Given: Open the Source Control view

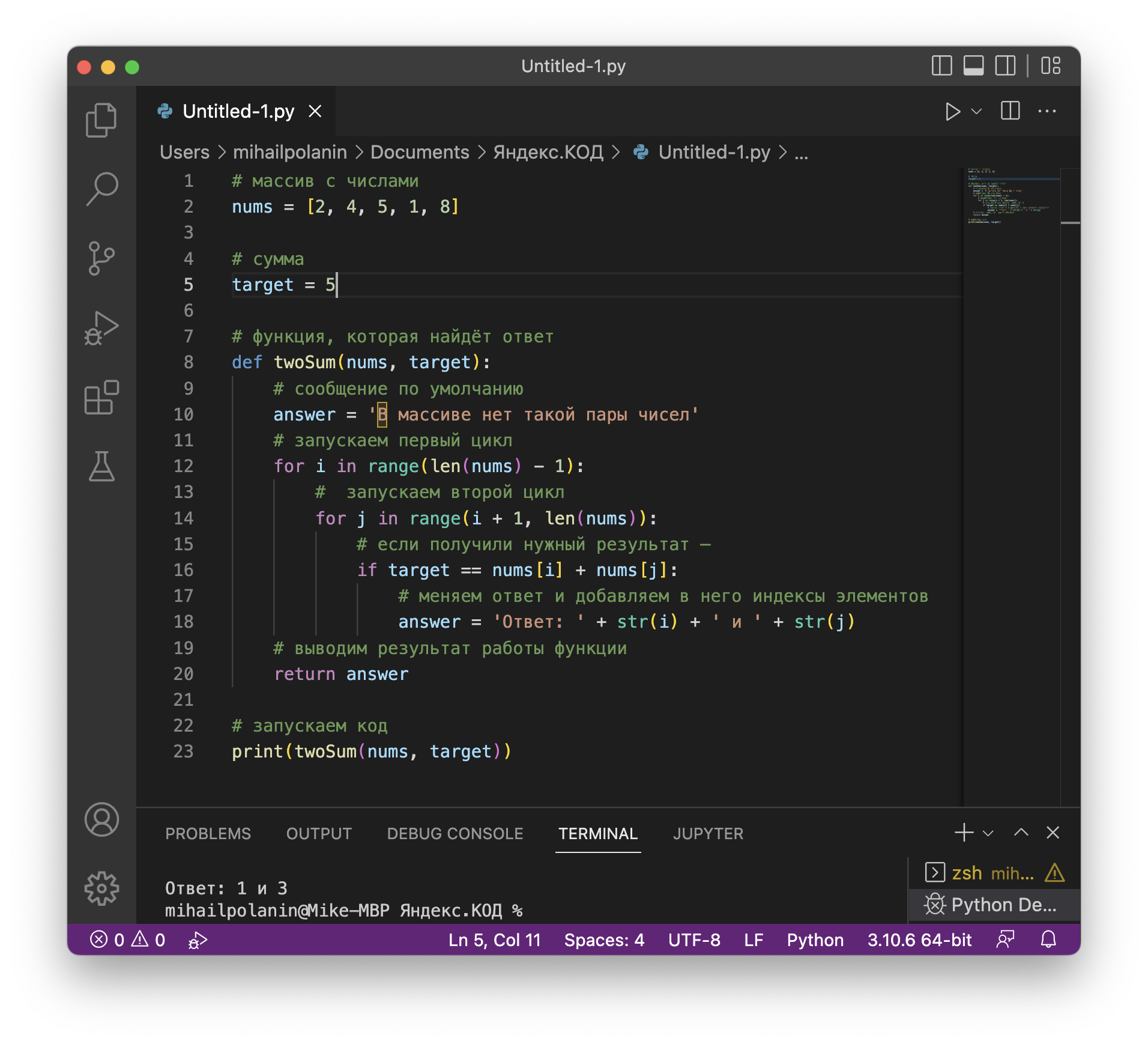Looking at the screenshot, I should tap(101, 258).
